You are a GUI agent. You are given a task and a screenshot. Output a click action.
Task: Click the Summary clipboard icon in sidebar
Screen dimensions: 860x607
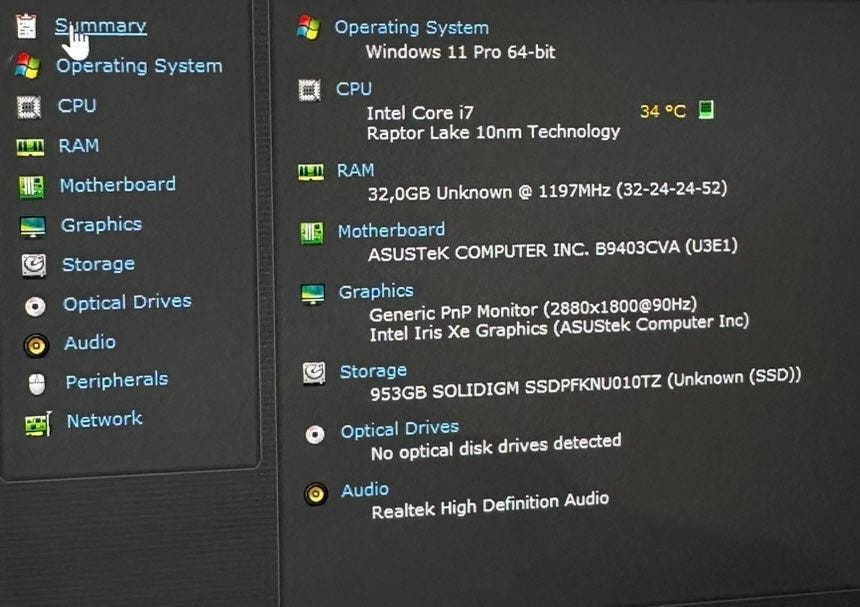coord(26,26)
